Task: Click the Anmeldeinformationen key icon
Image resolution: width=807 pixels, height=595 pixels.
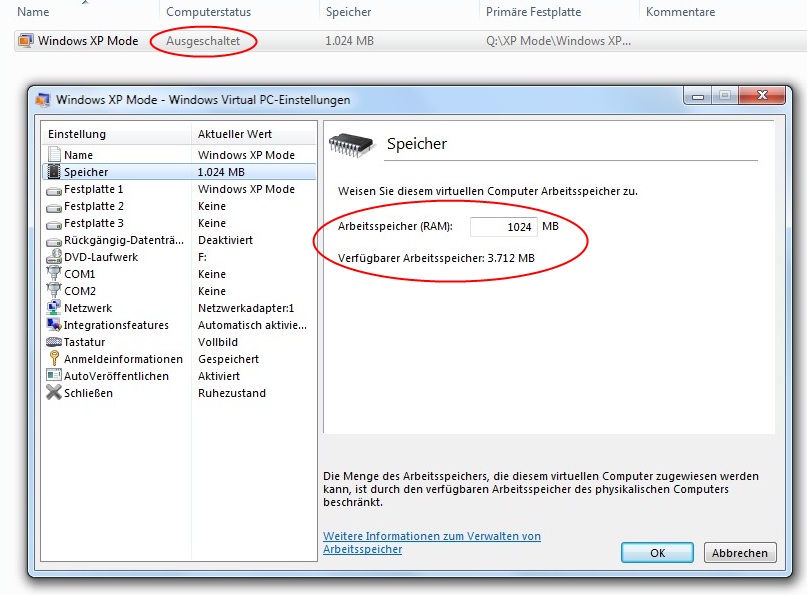Action: 54,358
